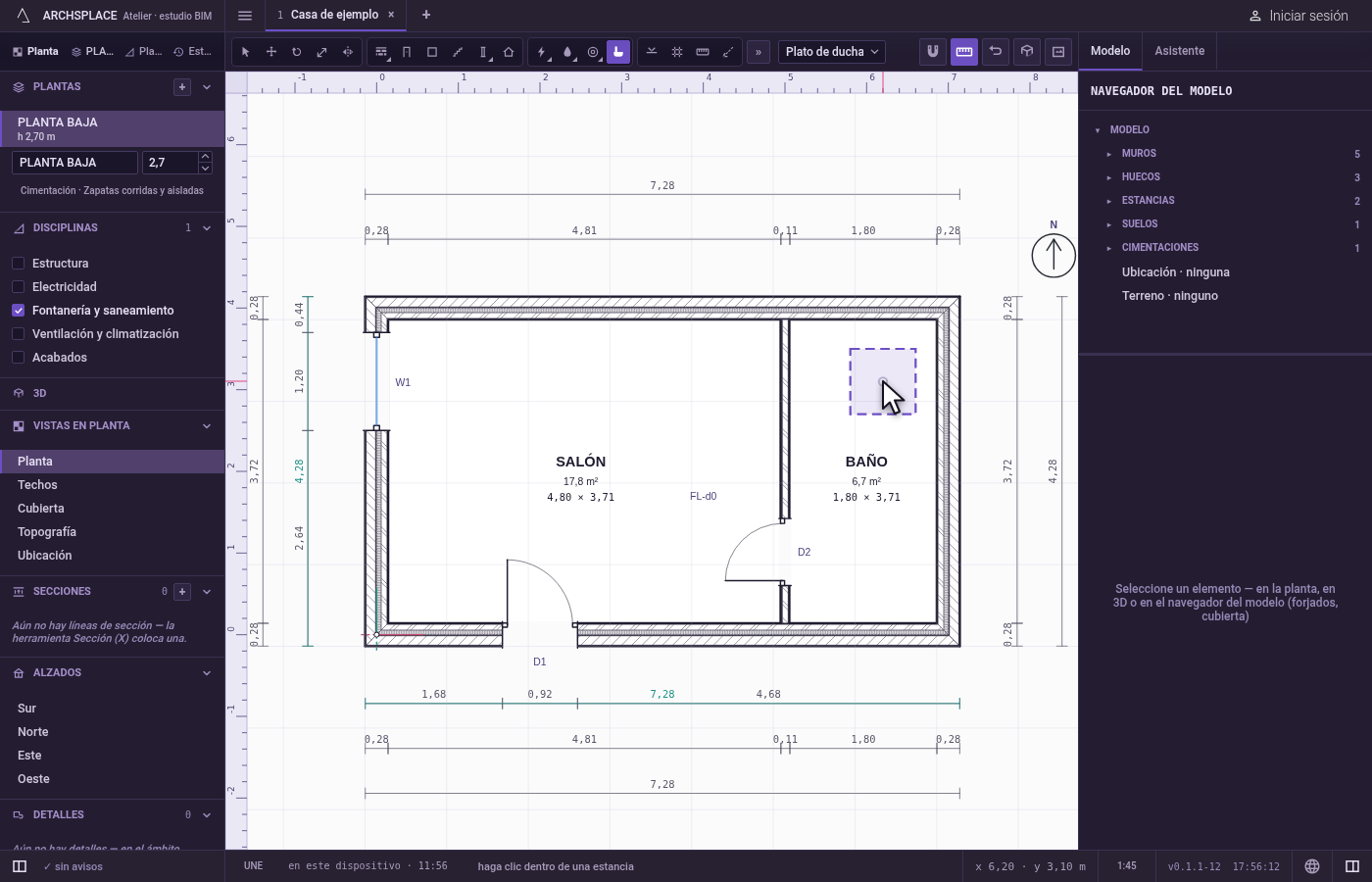
Task: Pick the roof tool house icon
Action: pyautogui.click(x=509, y=52)
